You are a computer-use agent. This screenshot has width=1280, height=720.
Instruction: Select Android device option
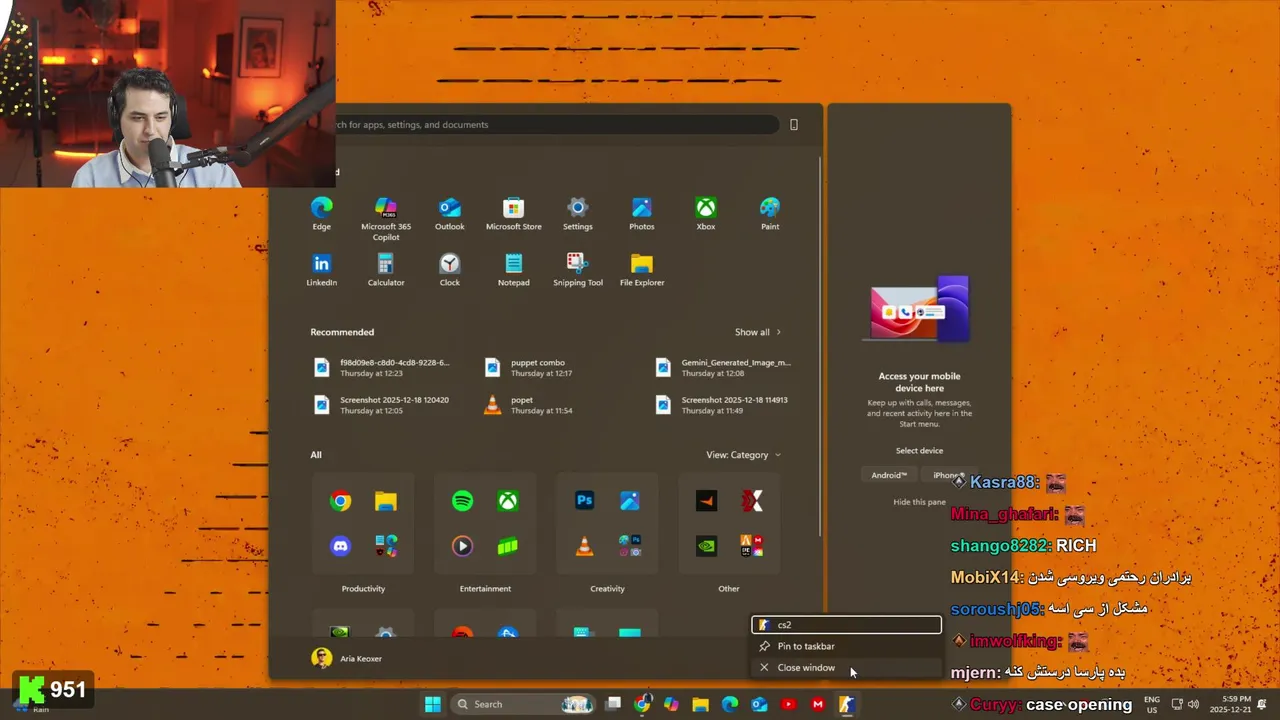pyautogui.click(x=889, y=475)
